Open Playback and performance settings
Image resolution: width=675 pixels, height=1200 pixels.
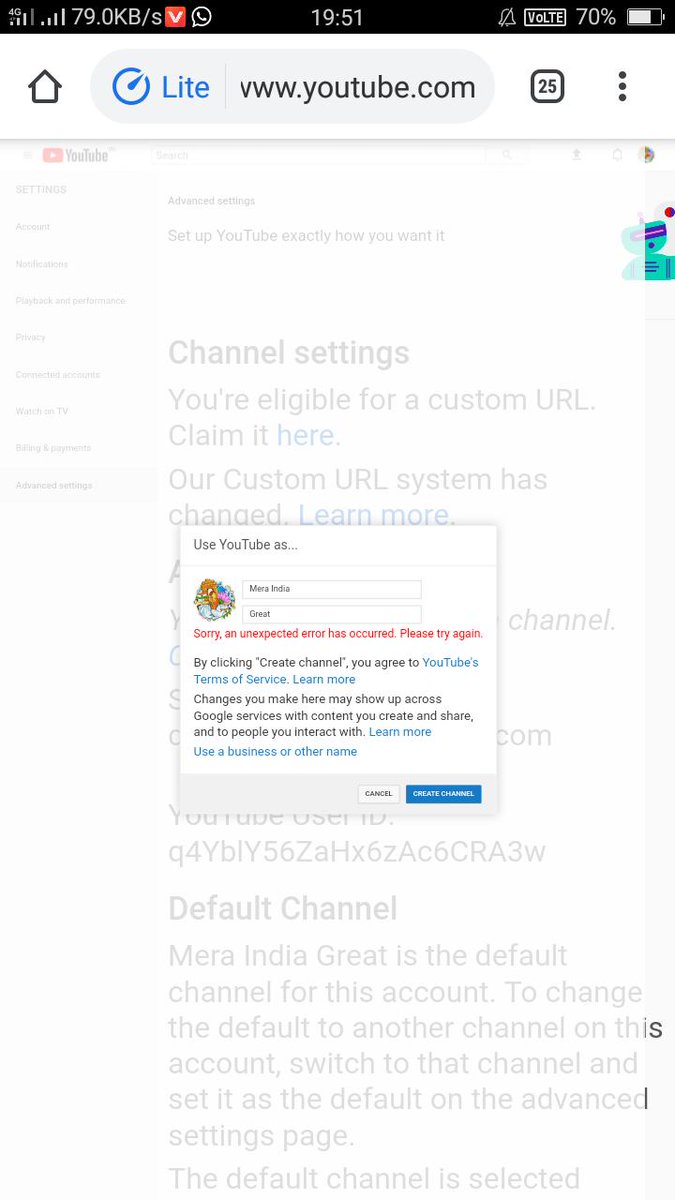tap(71, 301)
